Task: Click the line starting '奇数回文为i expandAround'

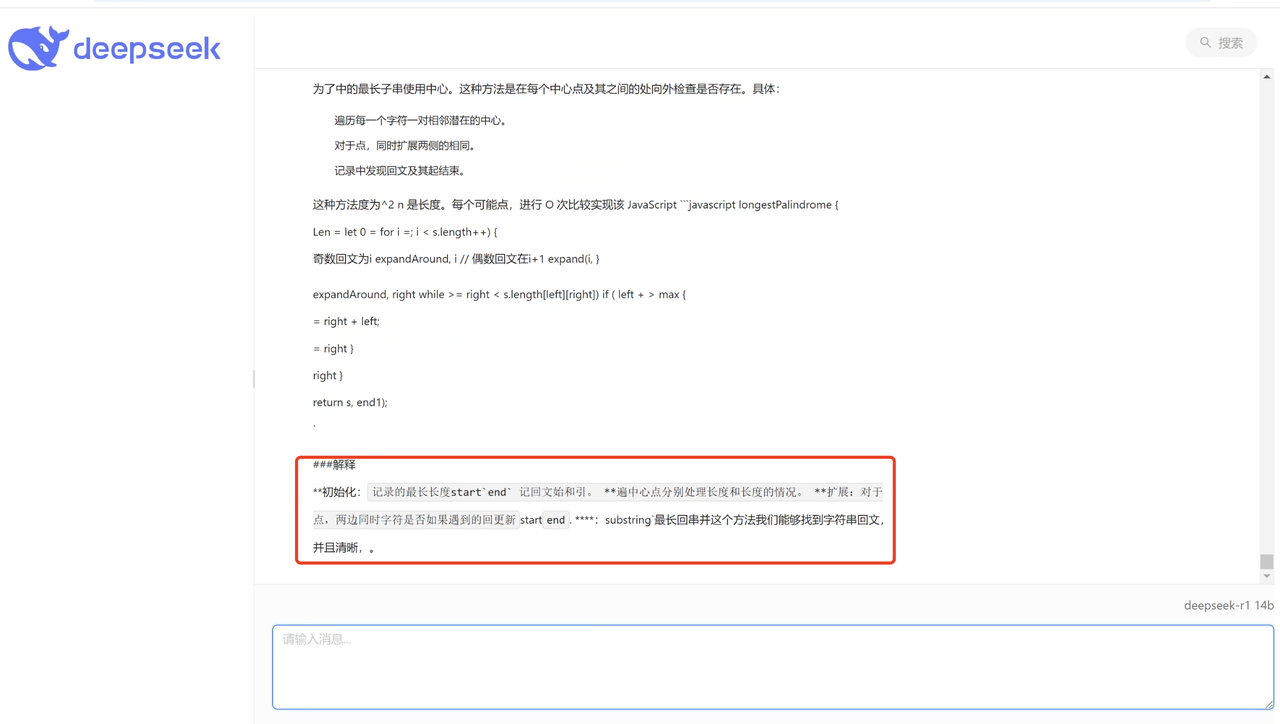Action: click(456, 259)
